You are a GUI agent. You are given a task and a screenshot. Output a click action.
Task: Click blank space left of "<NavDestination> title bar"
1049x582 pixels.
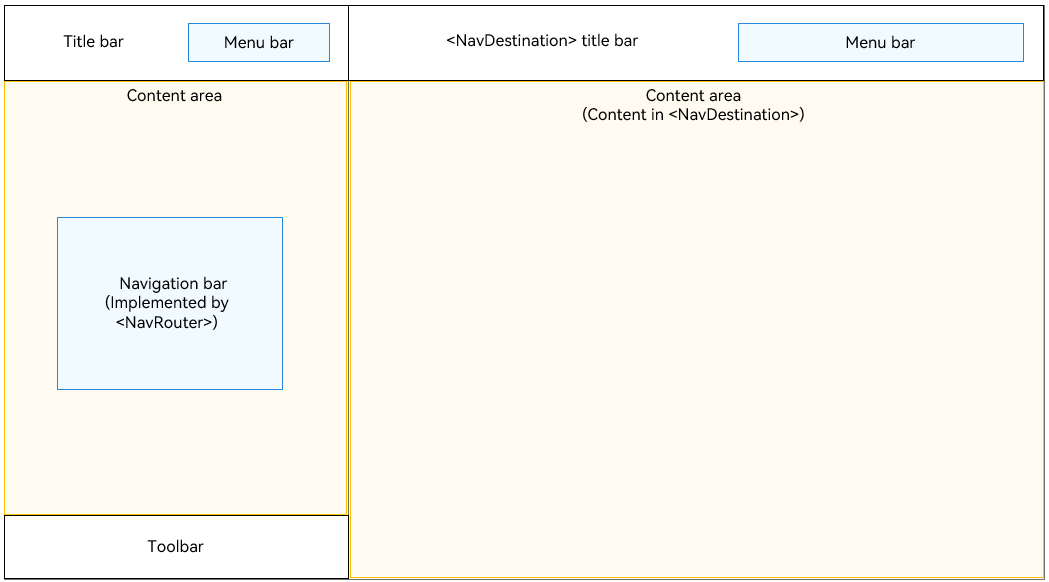pos(395,42)
